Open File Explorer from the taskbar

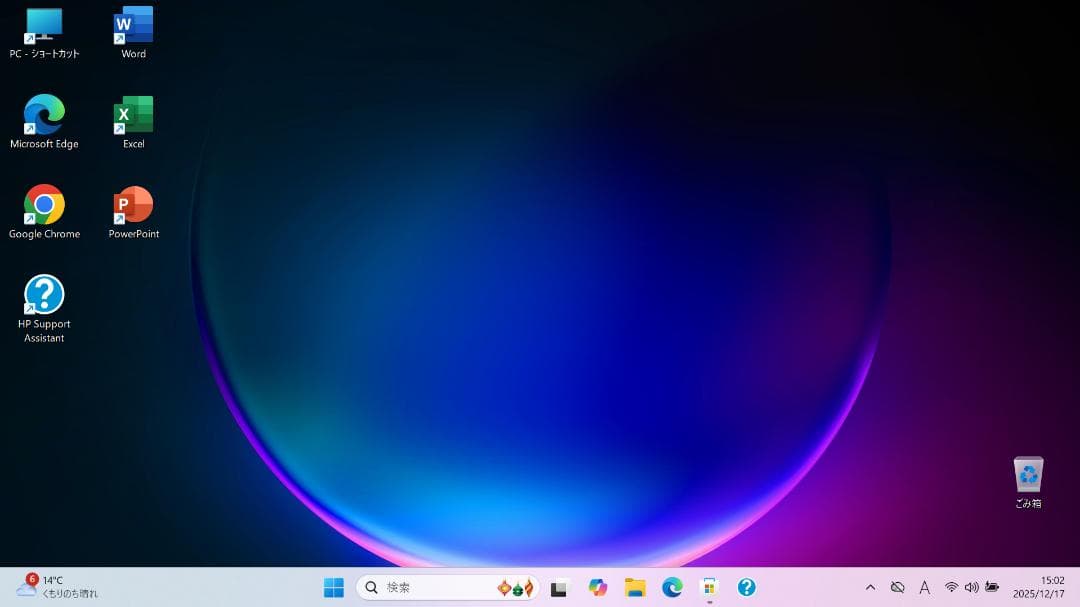(x=634, y=588)
